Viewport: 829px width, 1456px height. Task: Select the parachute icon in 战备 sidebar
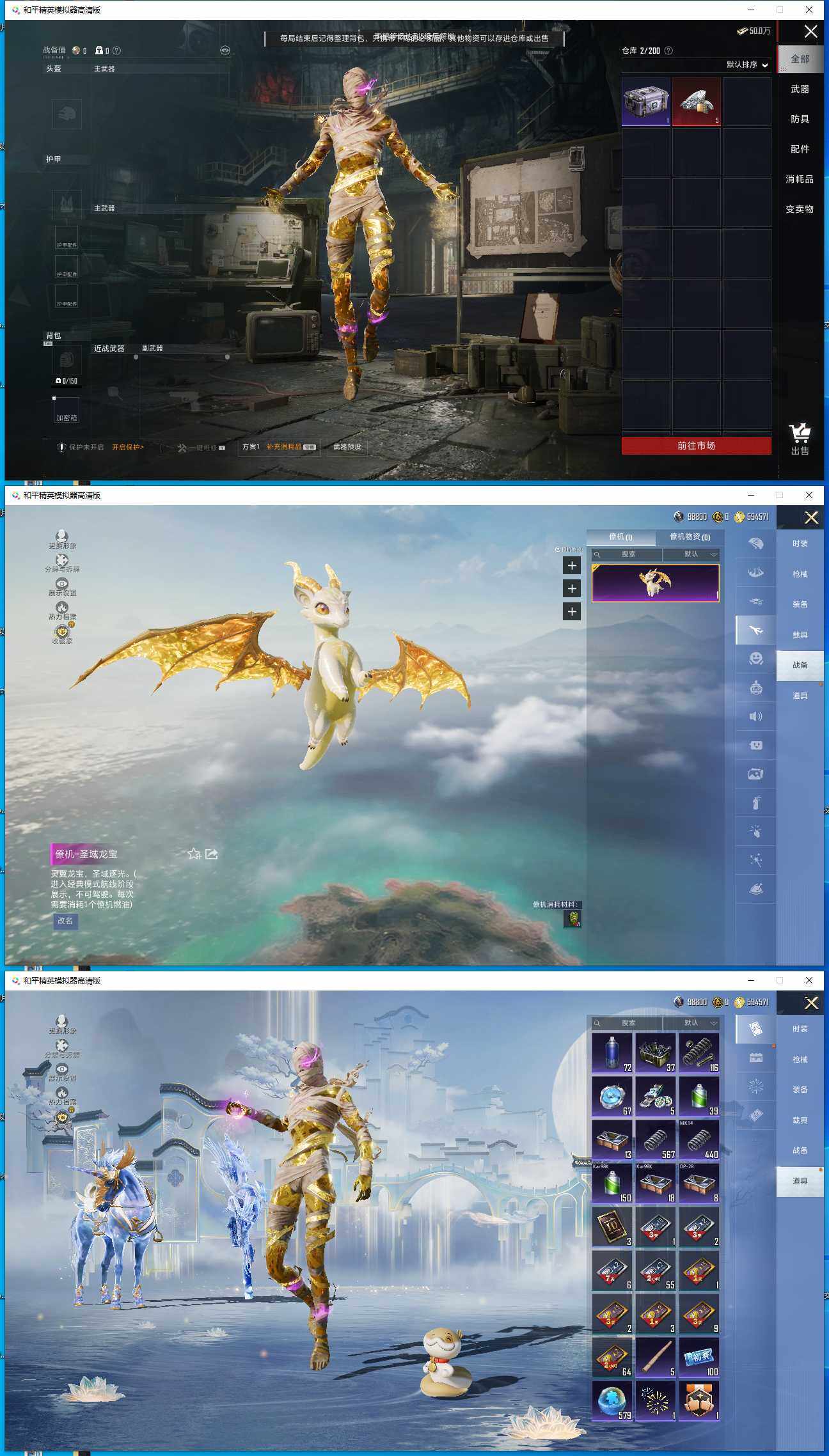[x=756, y=544]
